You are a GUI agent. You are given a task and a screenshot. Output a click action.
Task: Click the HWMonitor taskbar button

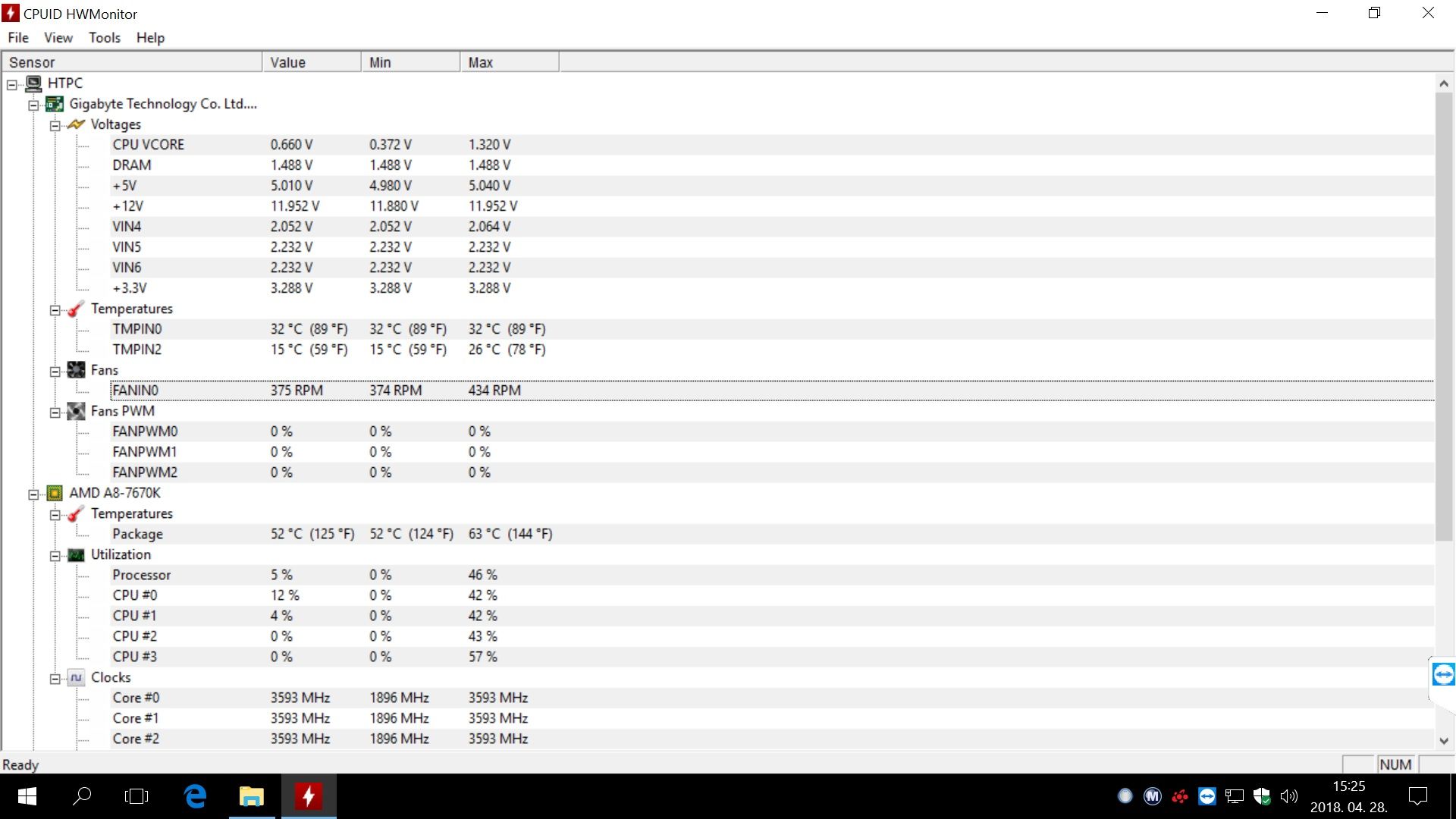pyautogui.click(x=309, y=796)
